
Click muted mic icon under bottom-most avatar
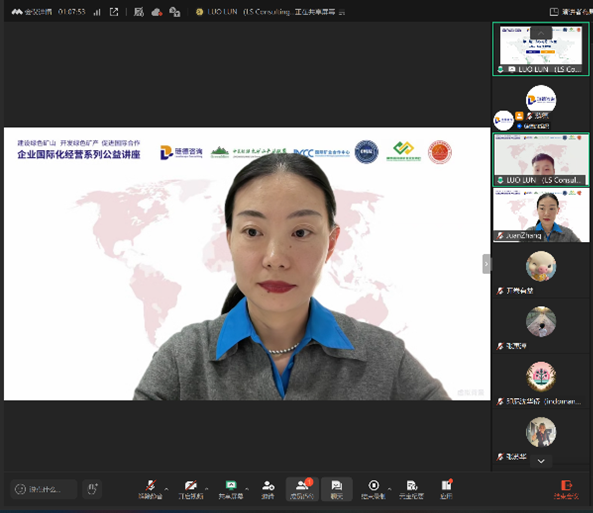(x=500, y=457)
